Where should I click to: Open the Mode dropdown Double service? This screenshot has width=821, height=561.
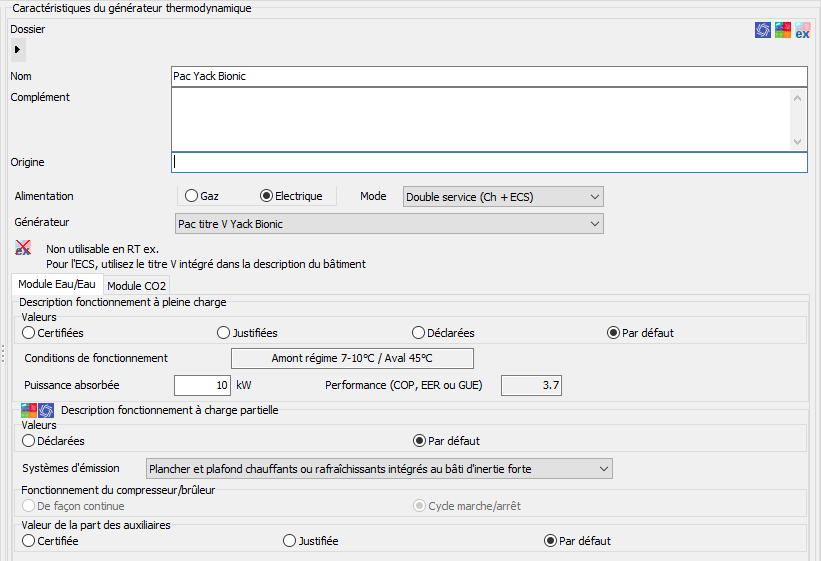pos(502,197)
